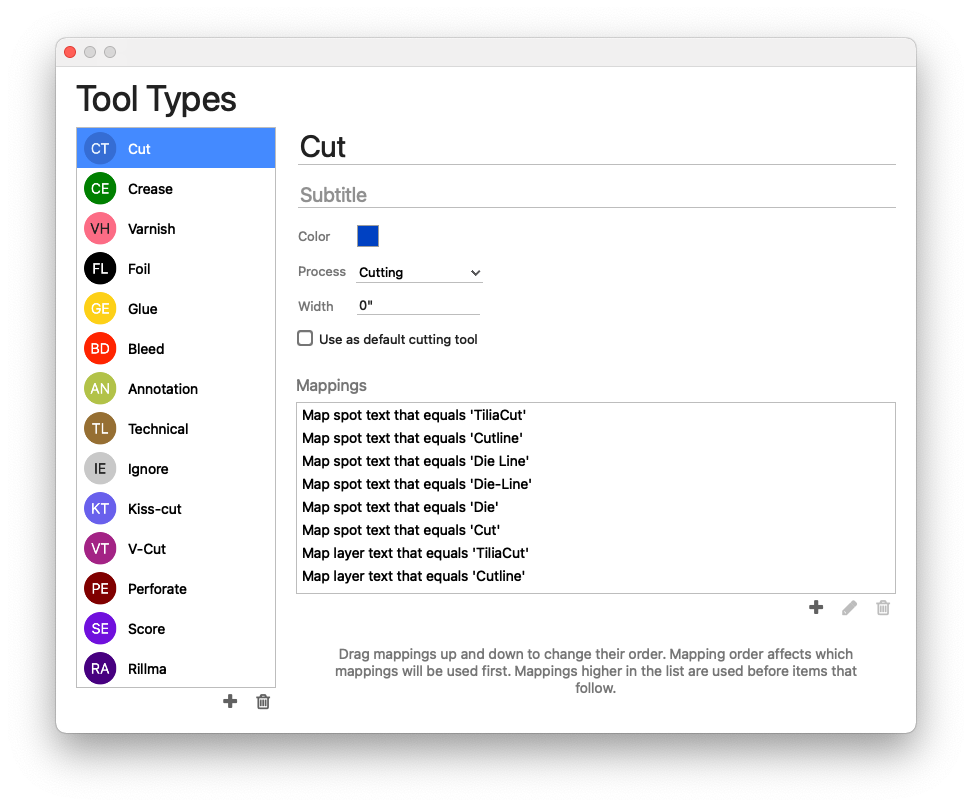Select Annotation in tool types list
This screenshot has height=807, width=972.
[176, 389]
